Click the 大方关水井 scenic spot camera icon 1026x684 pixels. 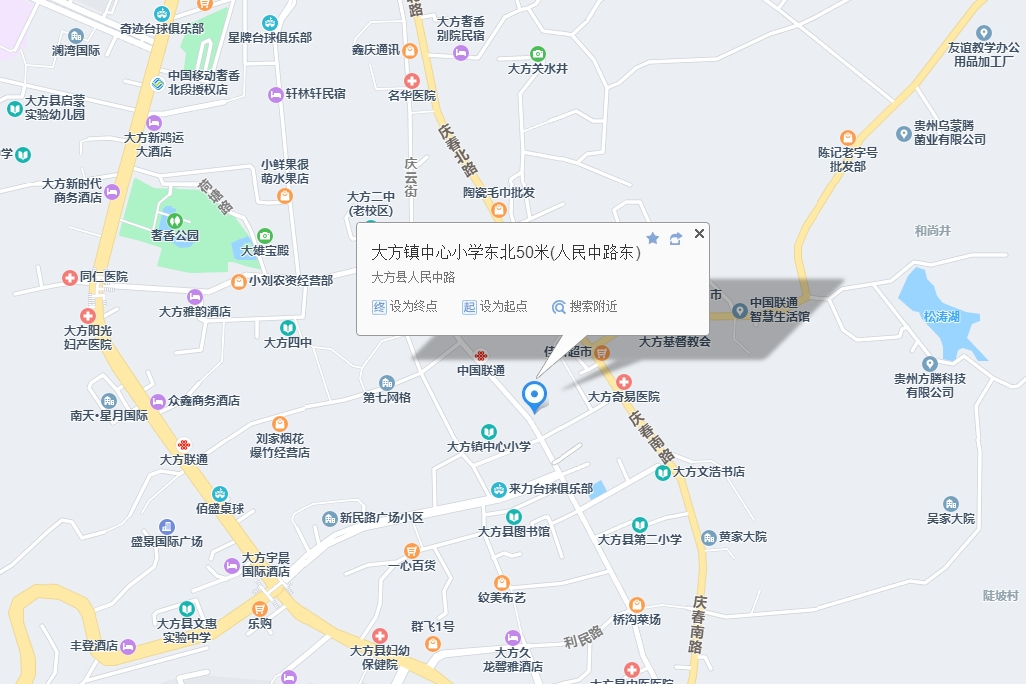(538, 54)
